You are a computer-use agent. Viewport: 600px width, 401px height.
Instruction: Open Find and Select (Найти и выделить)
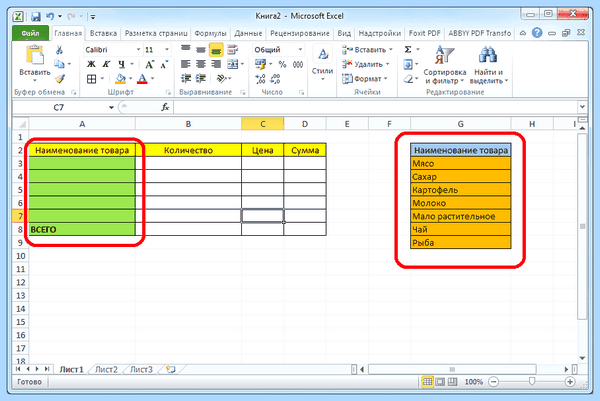point(489,65)
